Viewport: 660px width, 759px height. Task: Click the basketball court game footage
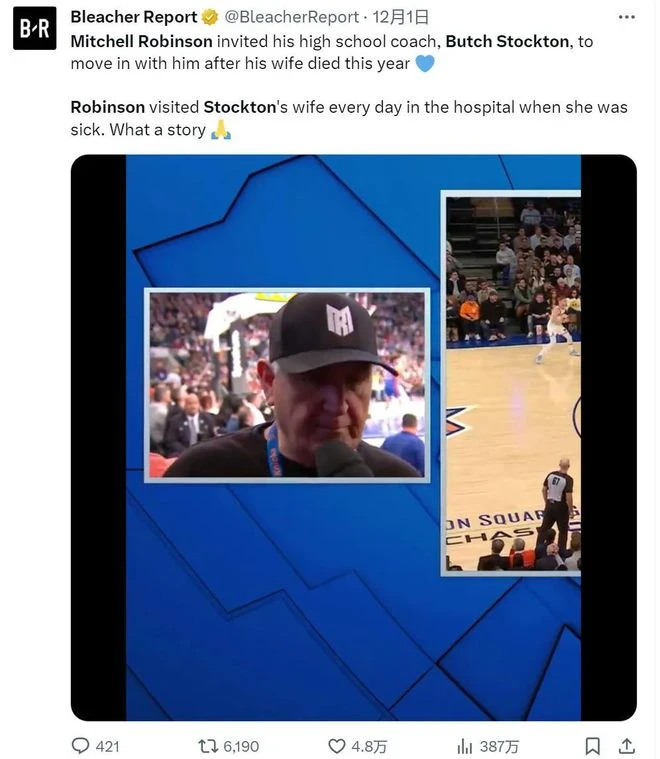pyautogui.click(x=511, y=383)
